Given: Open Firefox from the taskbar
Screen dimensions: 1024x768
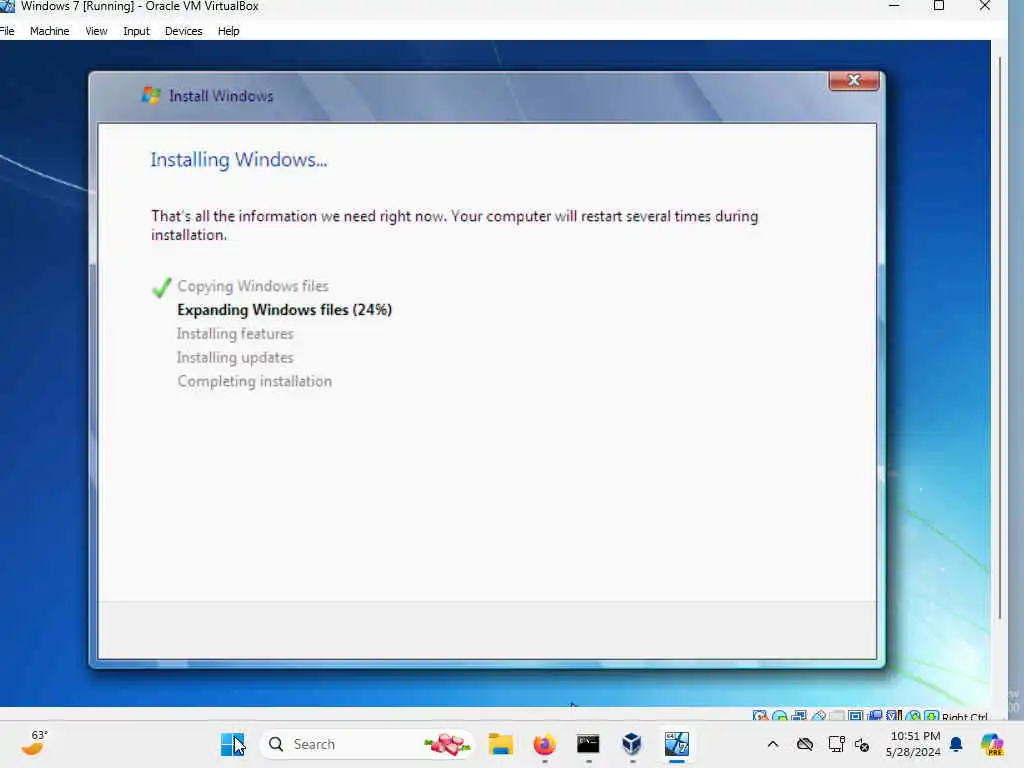Looking at the screenshot, I should coord(545,744).
